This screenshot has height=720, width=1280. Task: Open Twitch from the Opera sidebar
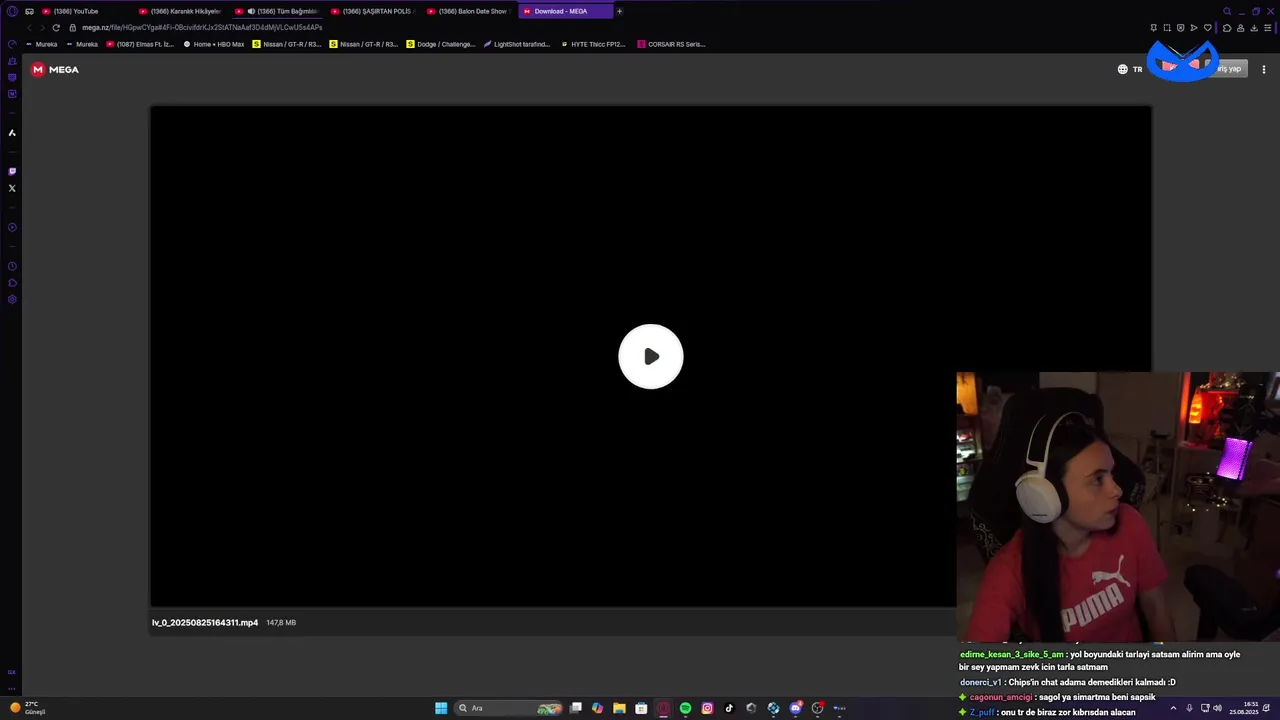click(x=12, y=171)
